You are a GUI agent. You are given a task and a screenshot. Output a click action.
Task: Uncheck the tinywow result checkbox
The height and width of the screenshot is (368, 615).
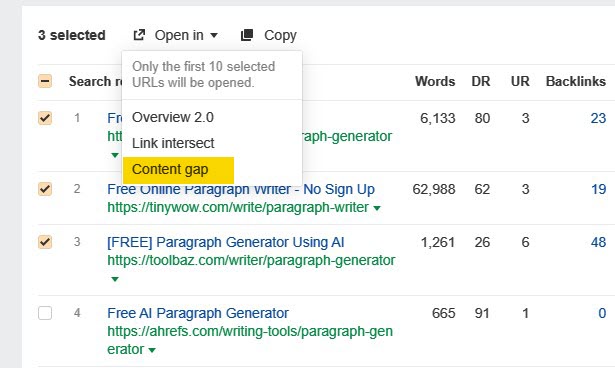click(45, 189)
